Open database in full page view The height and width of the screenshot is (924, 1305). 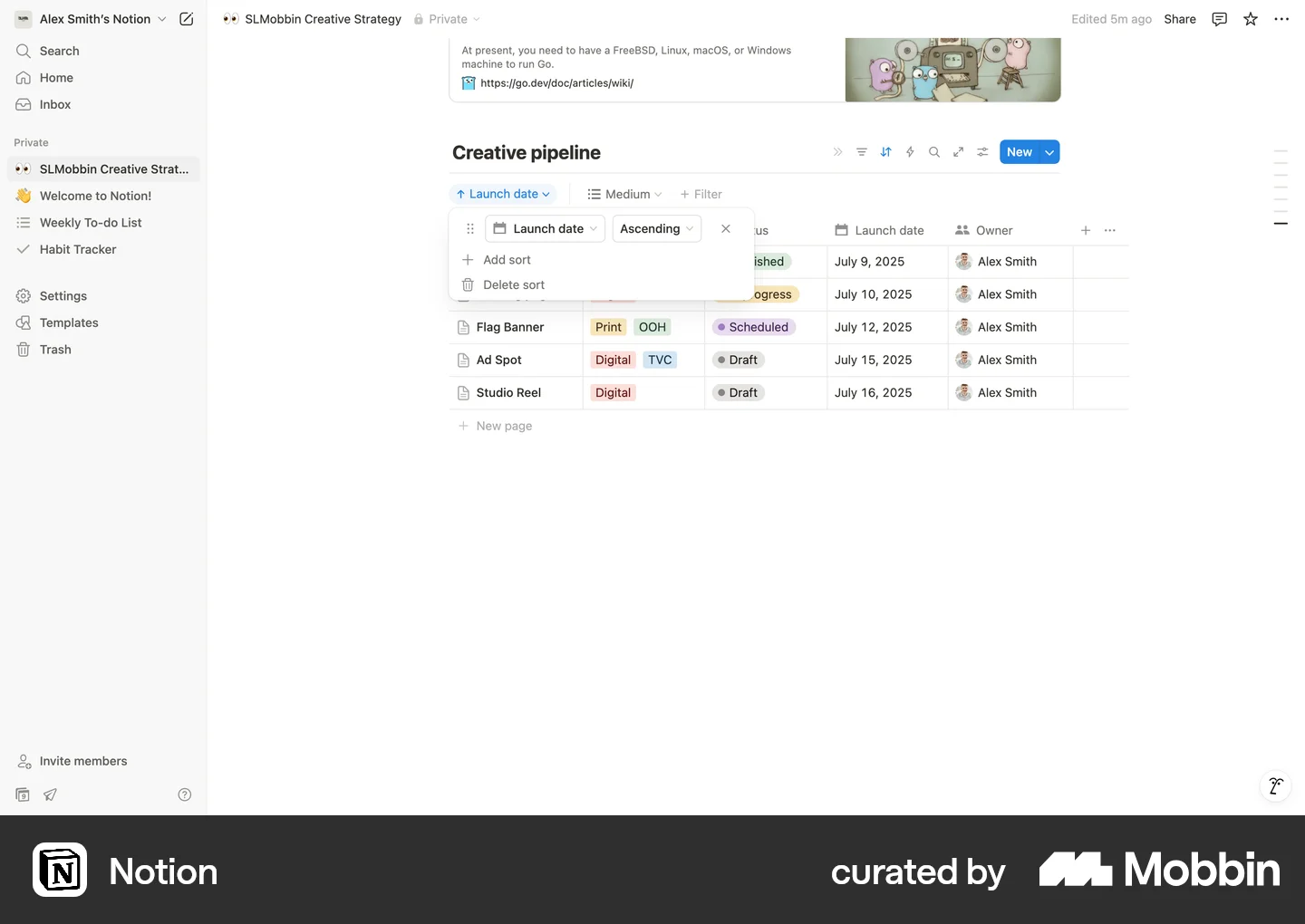pos(958,152)
